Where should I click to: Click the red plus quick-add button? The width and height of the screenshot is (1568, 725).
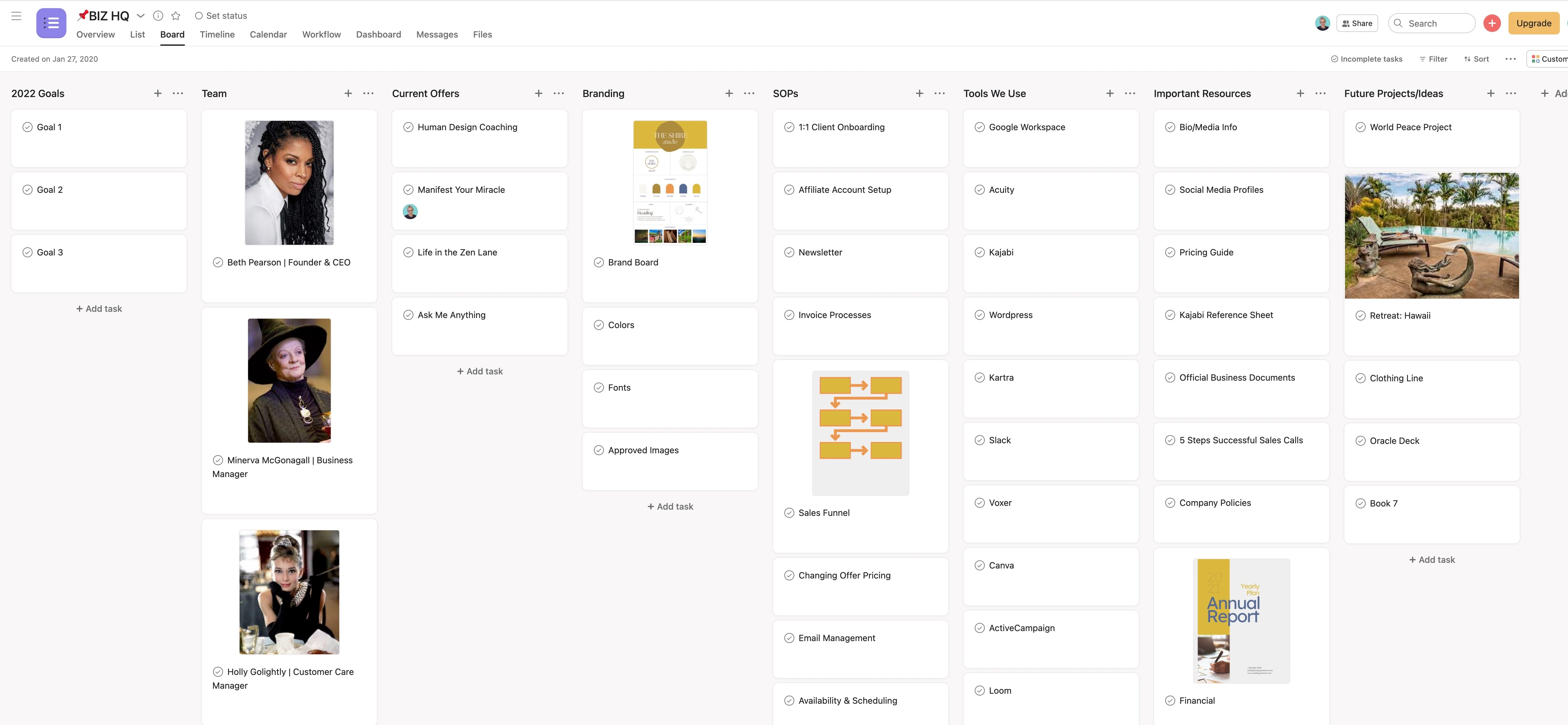(1491, 23)
